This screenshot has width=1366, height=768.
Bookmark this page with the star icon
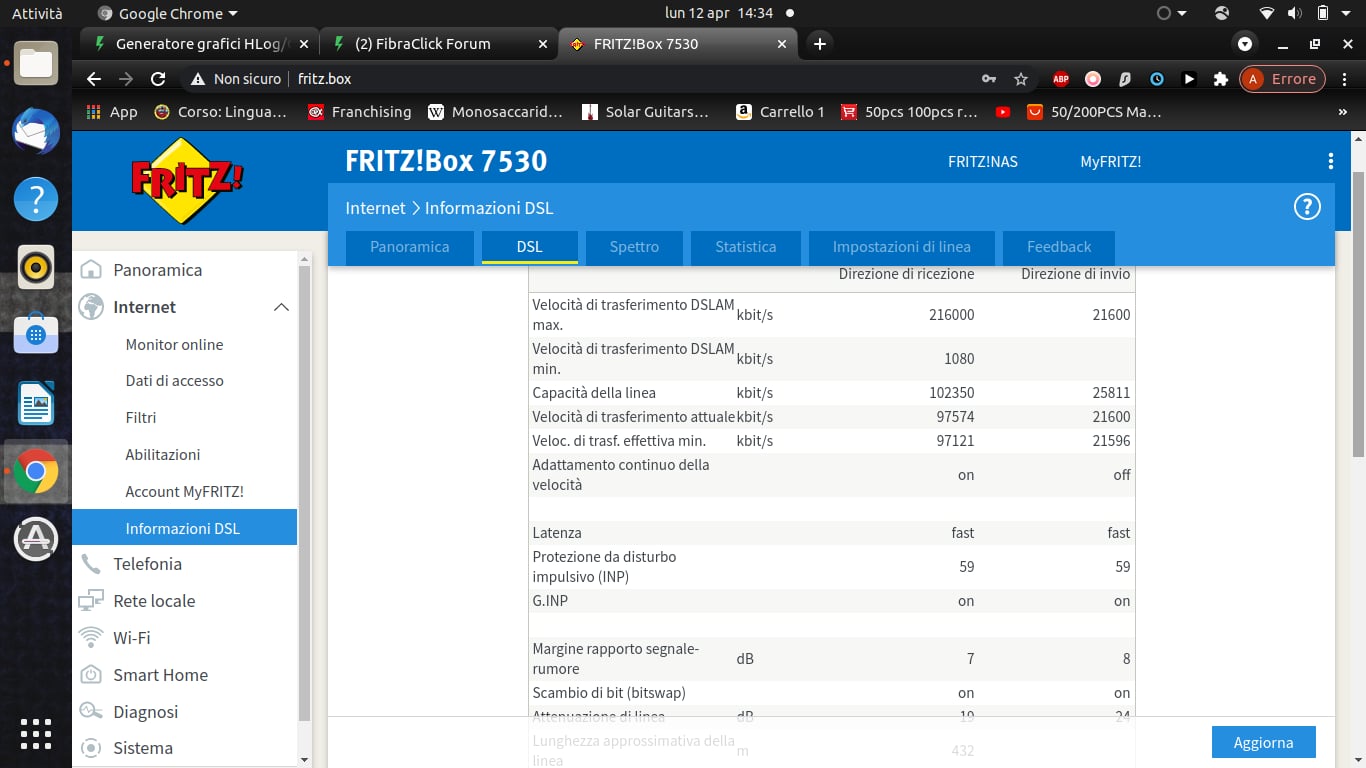[1021, 79]
